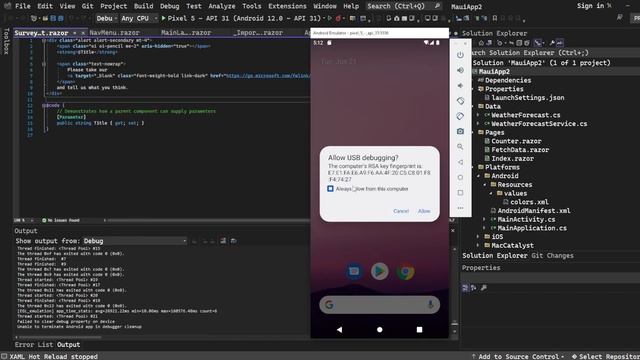Click emulator zoom magnifier icon

tap(460, 147)
